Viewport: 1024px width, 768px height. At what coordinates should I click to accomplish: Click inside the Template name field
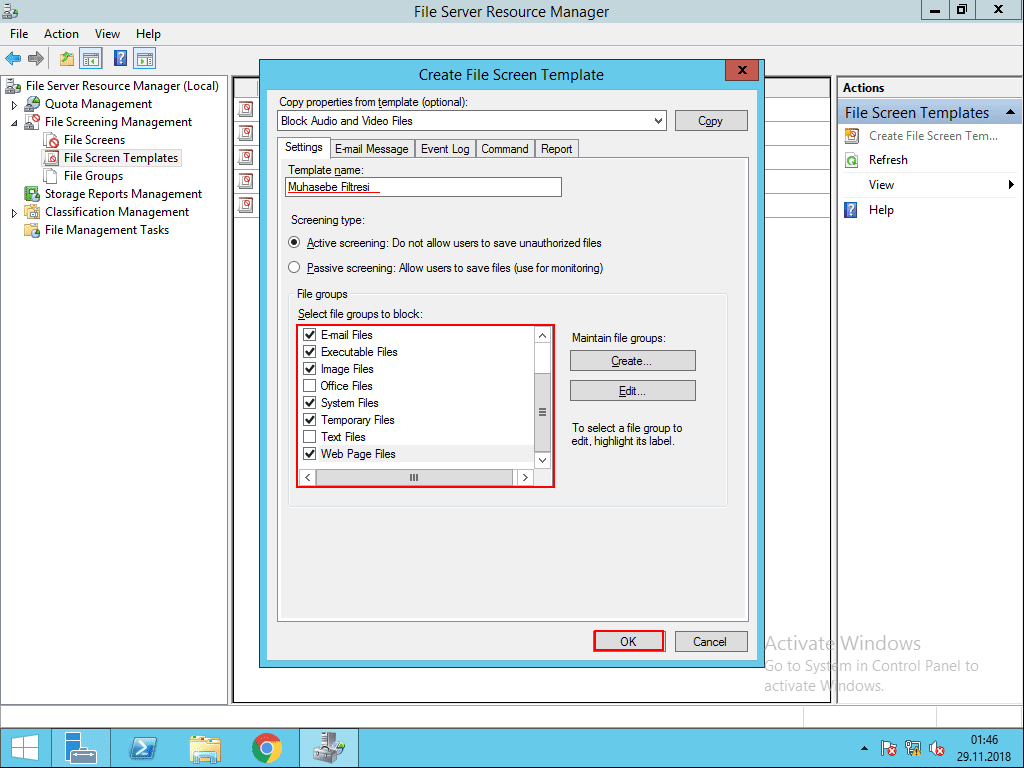pos(422,187)
